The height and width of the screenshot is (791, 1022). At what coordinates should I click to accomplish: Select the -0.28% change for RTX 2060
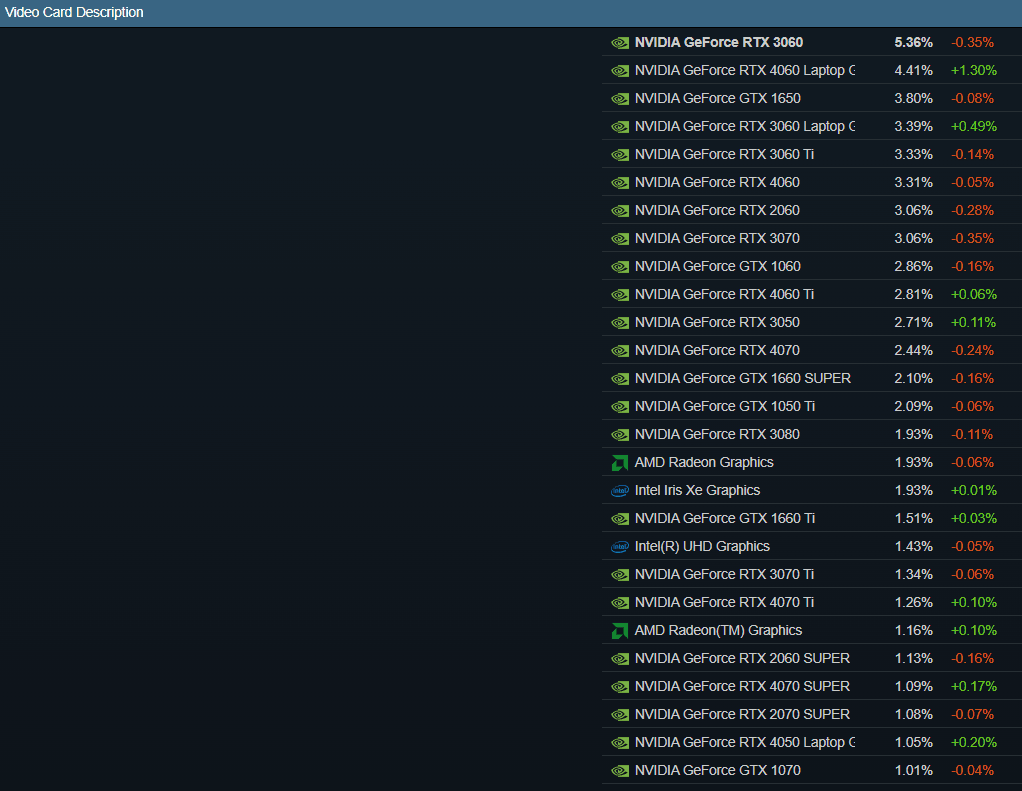pos(972,210)
